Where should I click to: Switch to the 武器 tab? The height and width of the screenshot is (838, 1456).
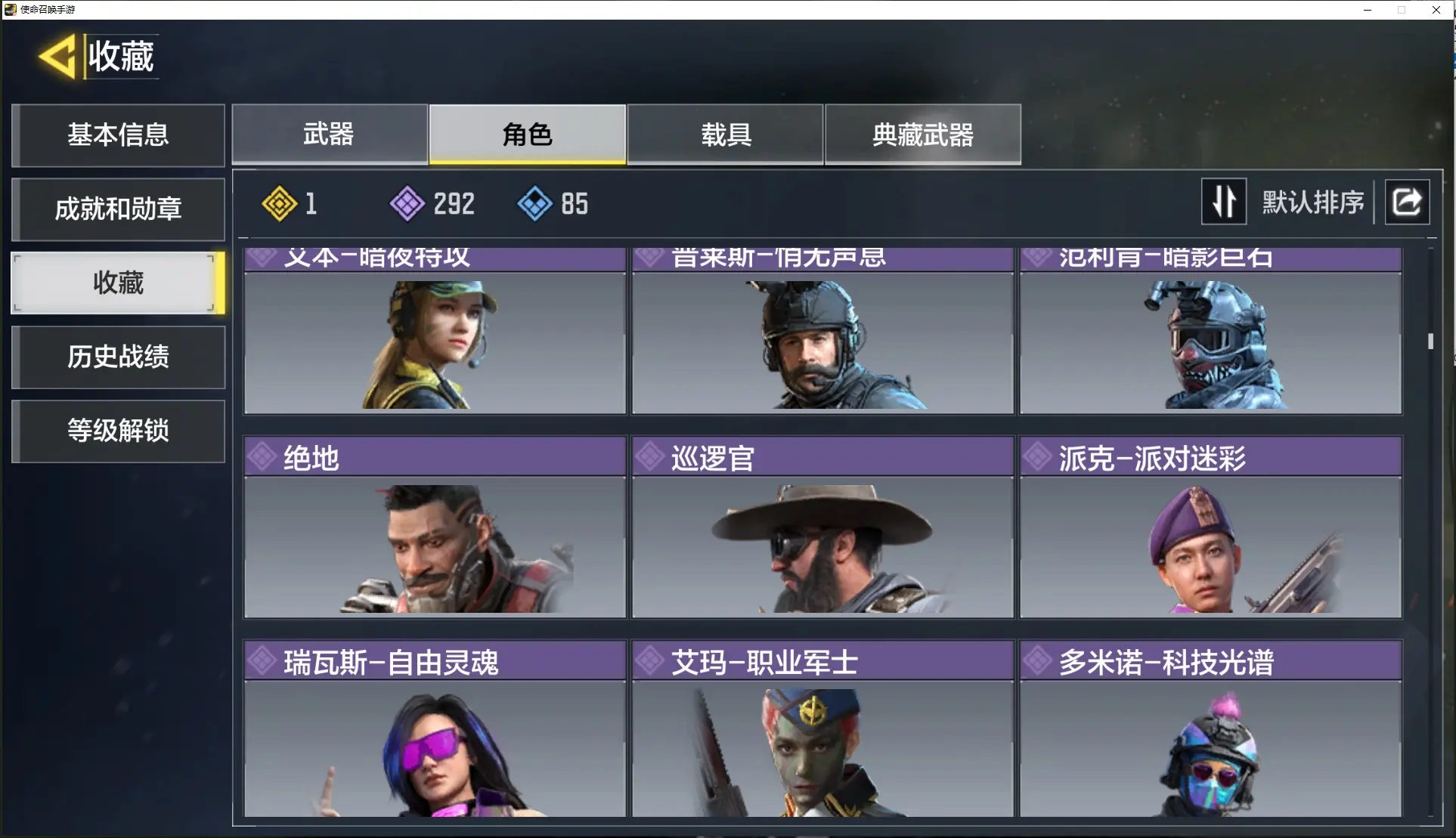[330, 134]
